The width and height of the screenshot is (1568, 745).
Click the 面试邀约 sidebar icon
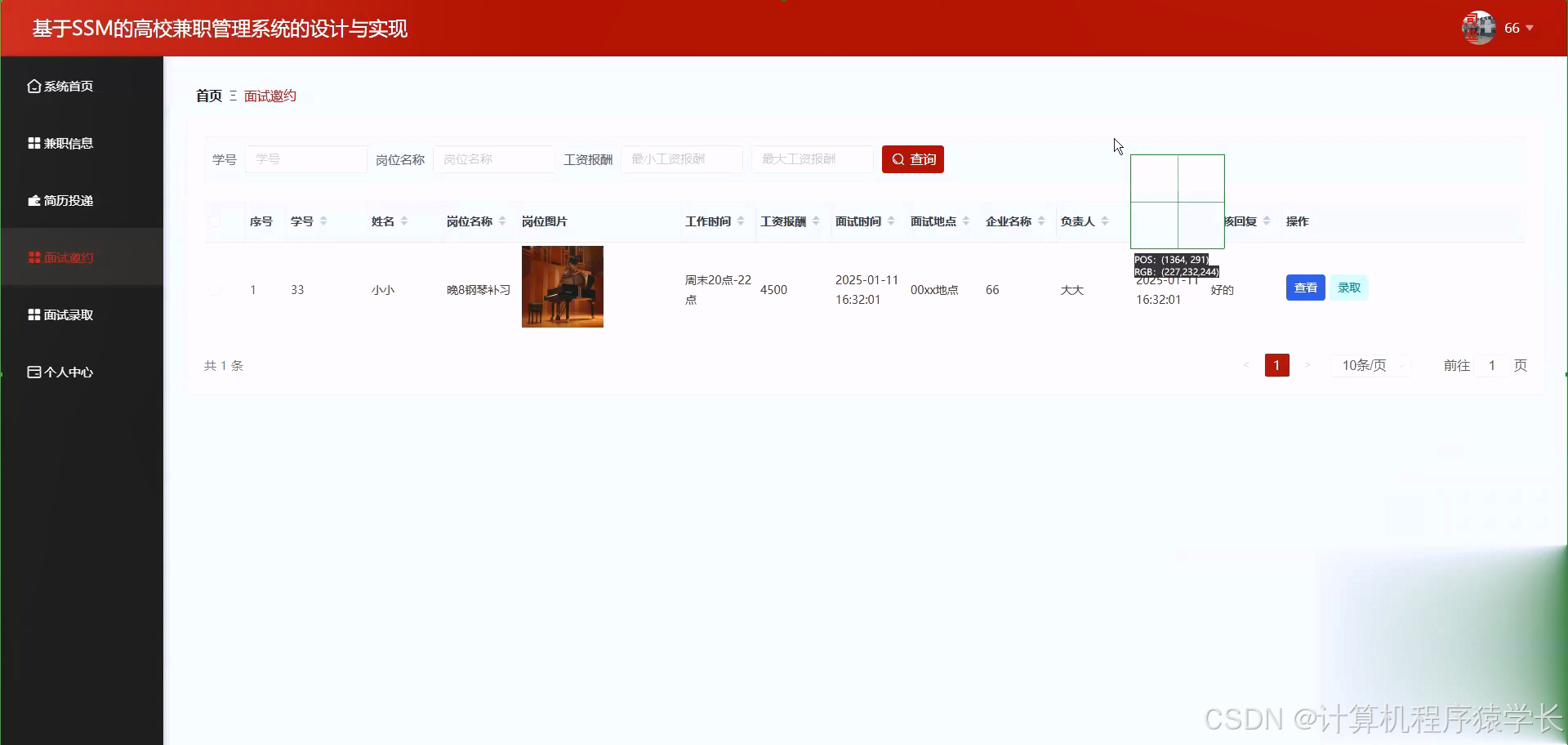coord(33,257)
